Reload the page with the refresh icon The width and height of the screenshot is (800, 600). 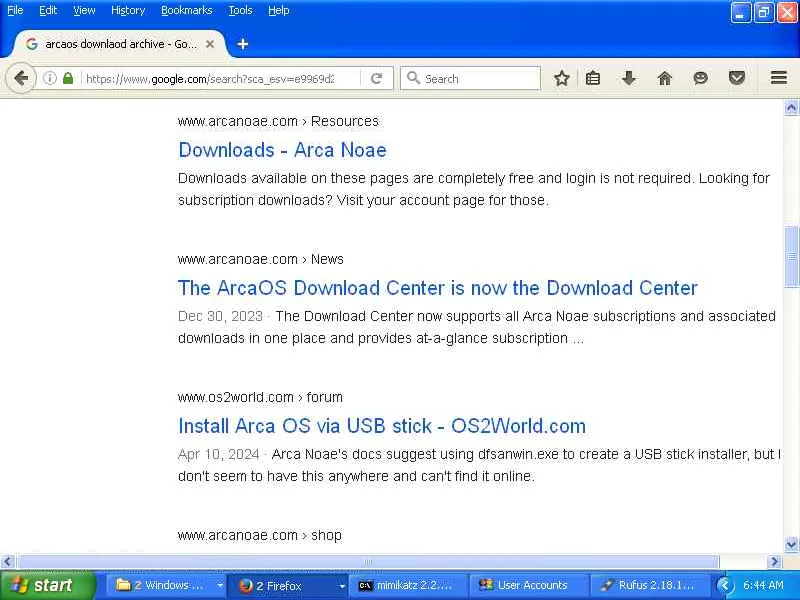coord(377,79)
